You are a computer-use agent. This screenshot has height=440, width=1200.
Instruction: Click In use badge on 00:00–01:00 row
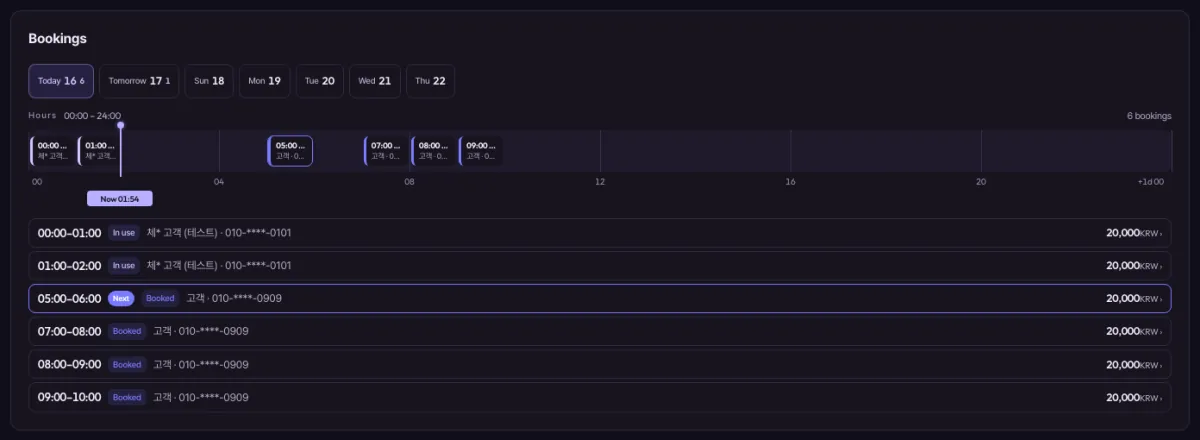click(x=124, y=233)
